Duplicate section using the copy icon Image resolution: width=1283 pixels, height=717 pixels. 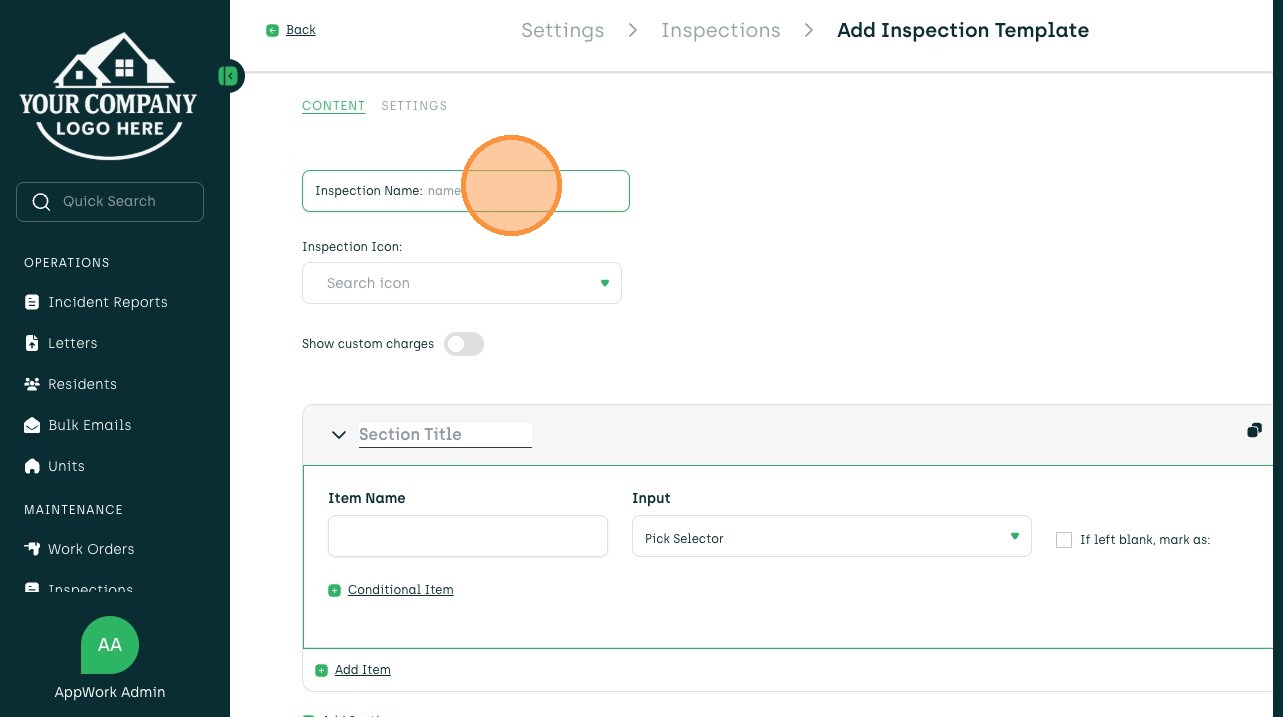tap(1254, 431)
